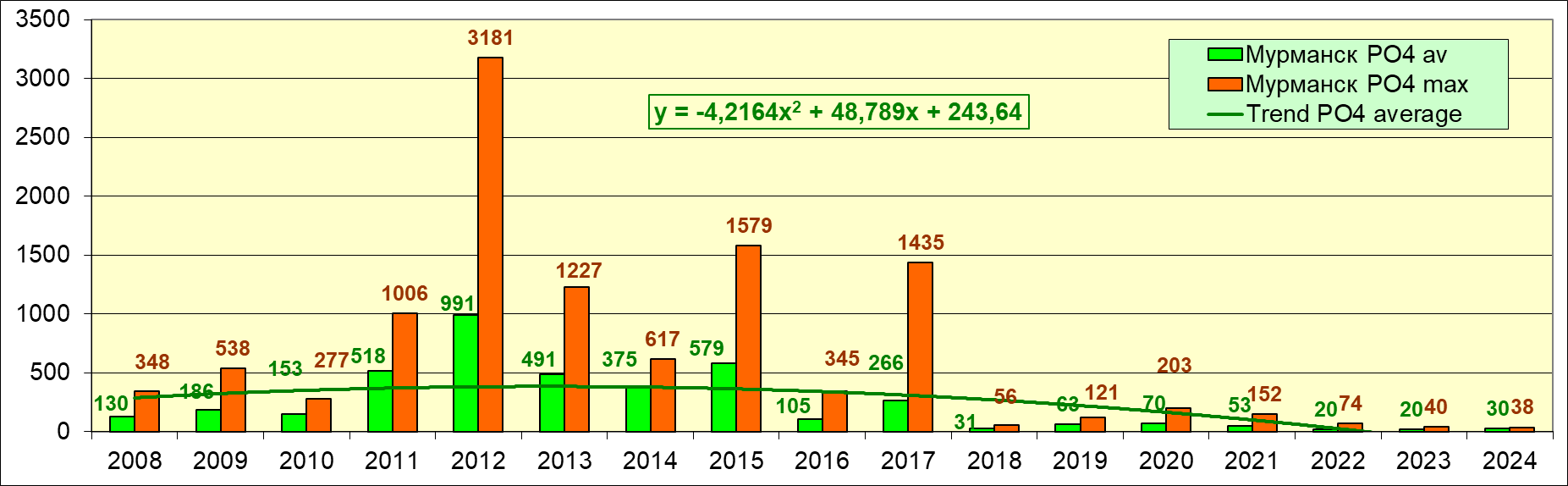
Task: Click the orange legend swatch for Мурманск PO4 max
Action: click(1224, 85)
